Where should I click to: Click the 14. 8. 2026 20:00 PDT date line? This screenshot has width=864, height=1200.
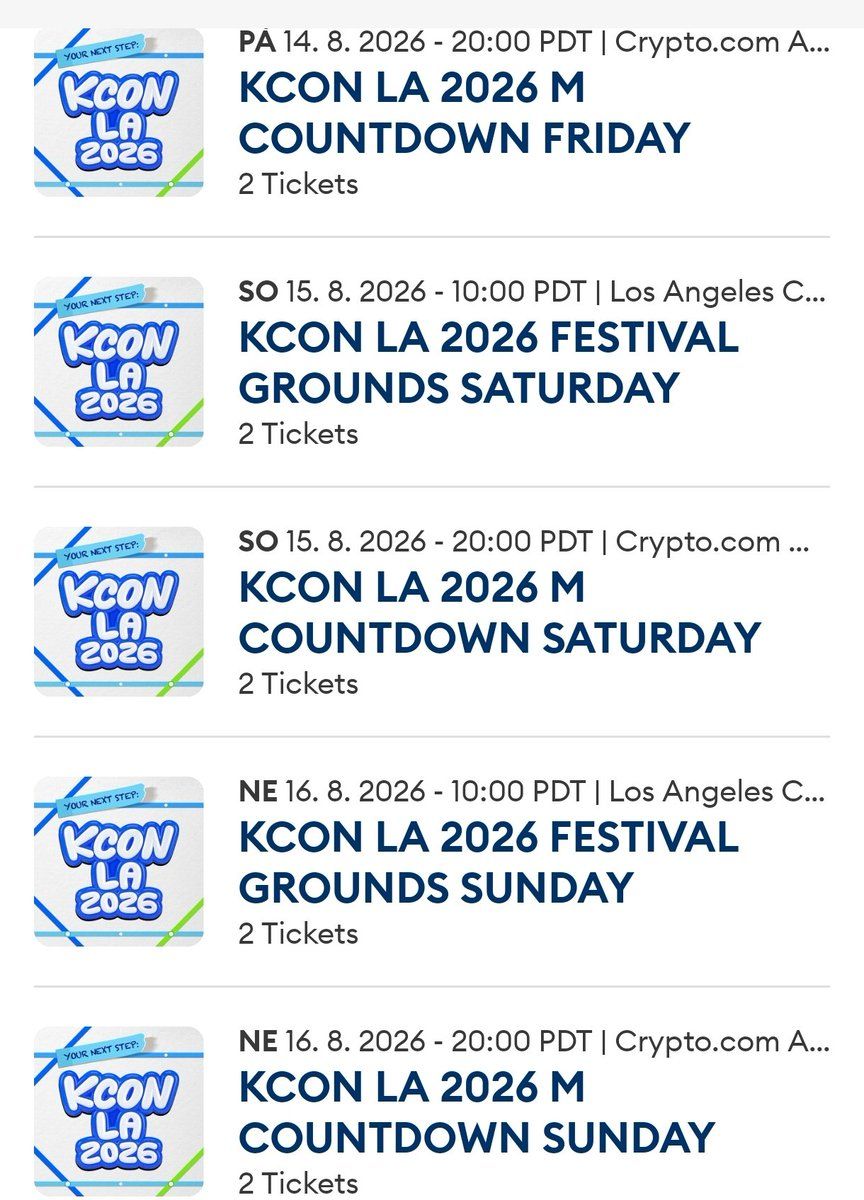click(533, 42)
